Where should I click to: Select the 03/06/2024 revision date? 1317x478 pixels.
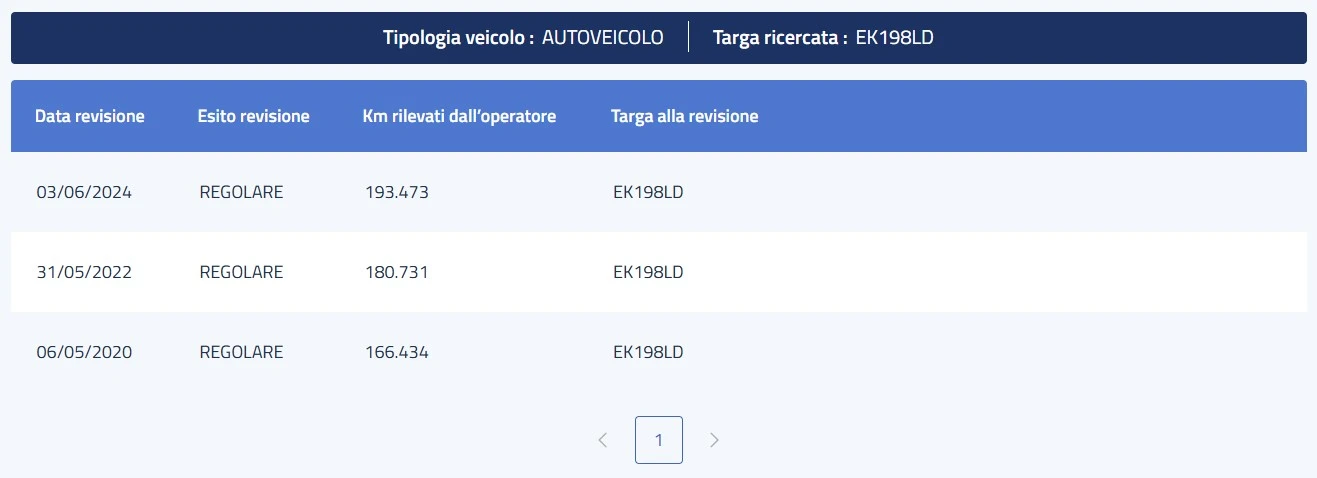84,192
